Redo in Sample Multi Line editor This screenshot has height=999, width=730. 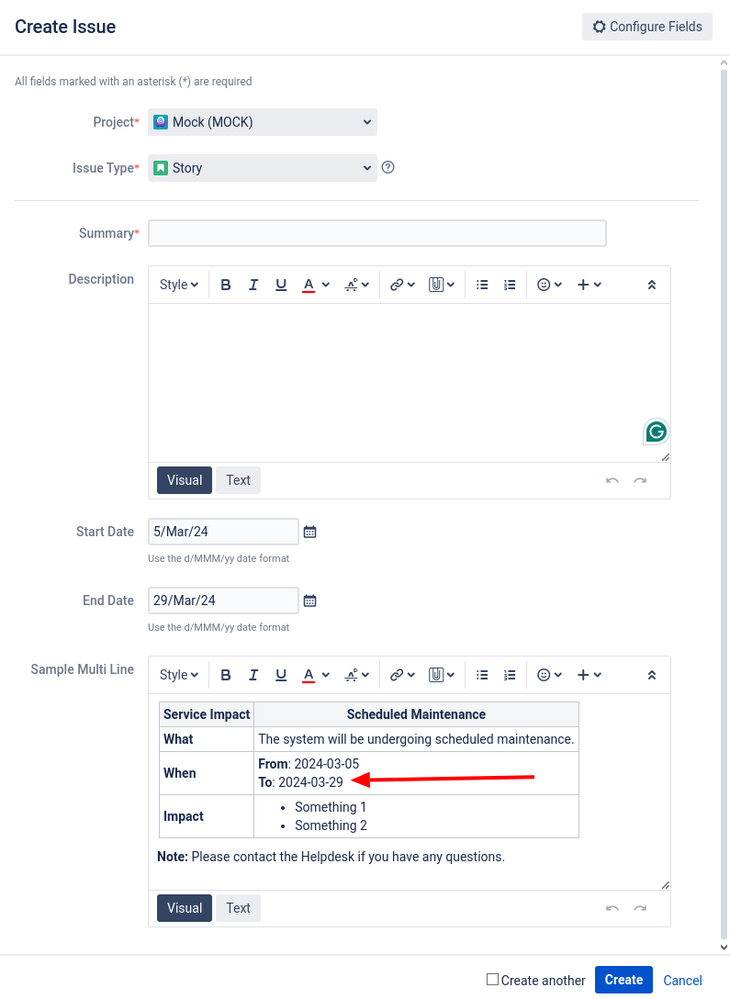pyautogui.click(x=640, y=909)
